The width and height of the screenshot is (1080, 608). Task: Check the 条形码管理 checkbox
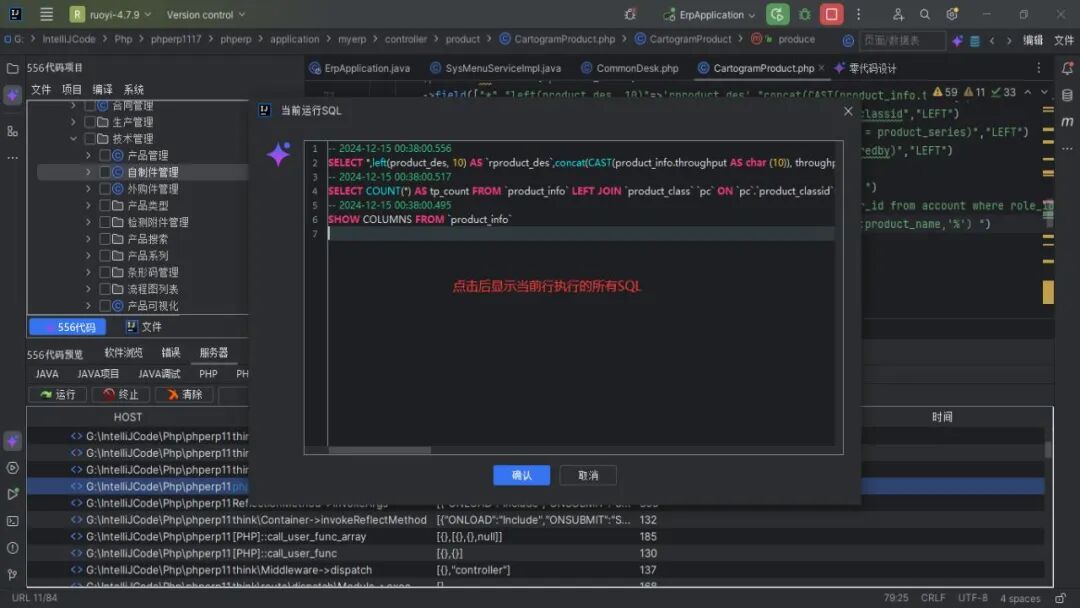[105, 272]
